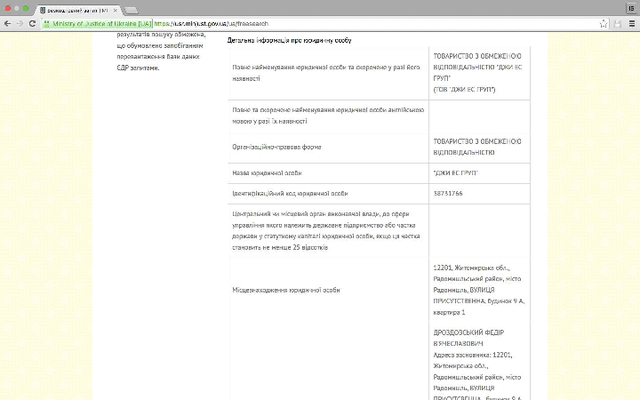This screenshot has height=400, width=640.
Task: Click the browser back arrow
Action: point(7,22)
